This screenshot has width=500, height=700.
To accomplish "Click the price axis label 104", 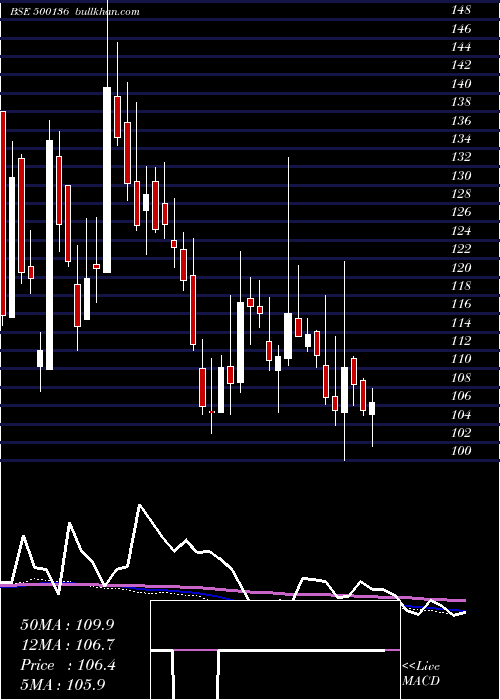I will click(x=461, y=415).
